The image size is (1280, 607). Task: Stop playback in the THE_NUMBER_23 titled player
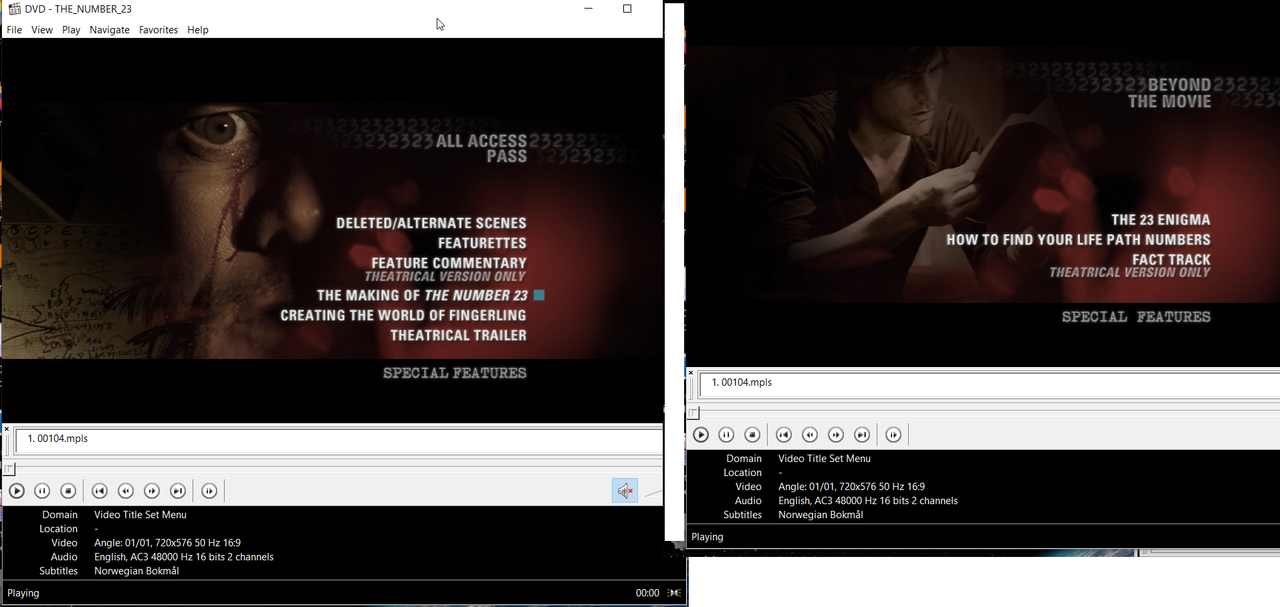point(68,491)
